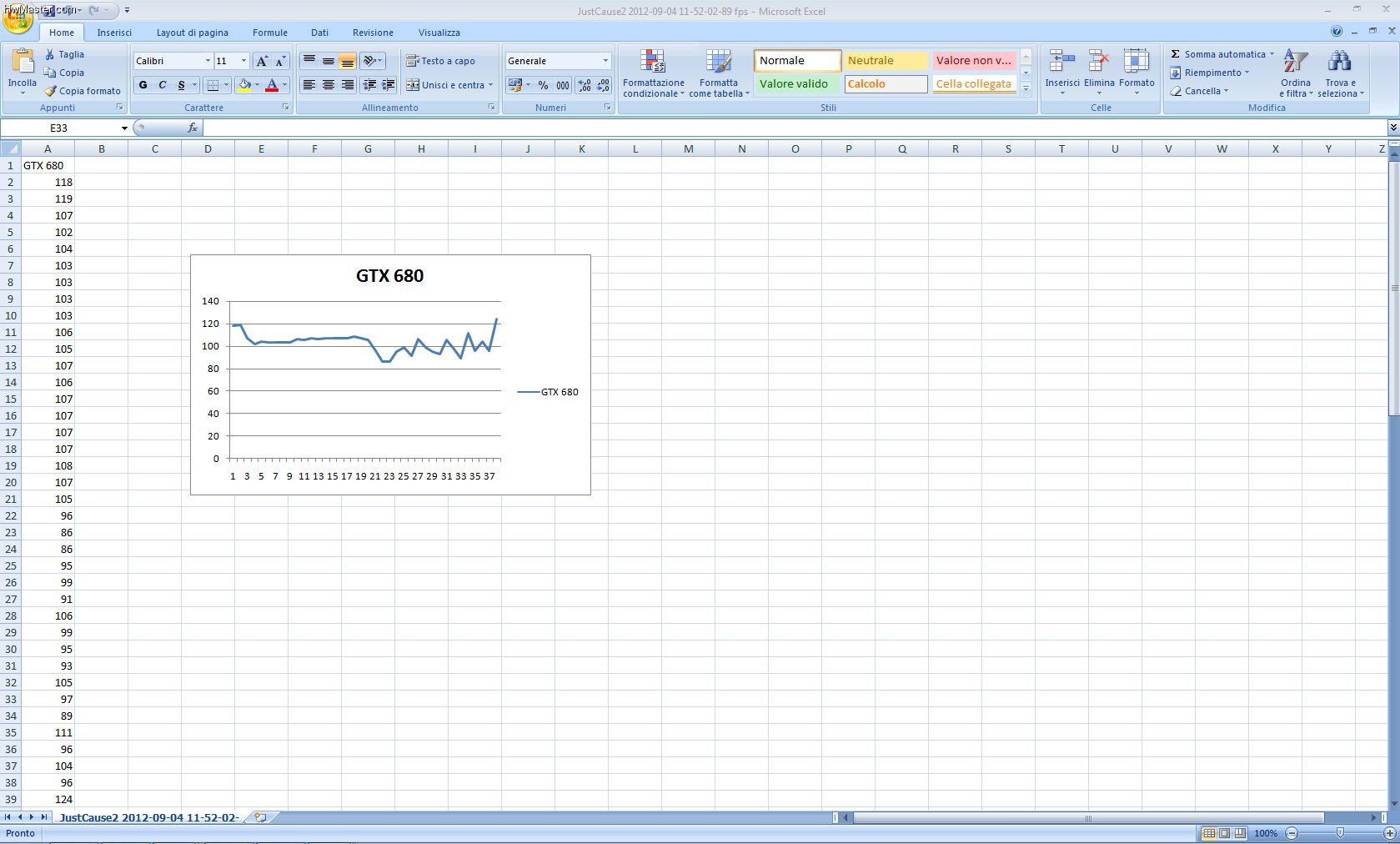Switch to page layout view
The height and width of the screenshot is (844, 1400).
(x=1224, y=833)
